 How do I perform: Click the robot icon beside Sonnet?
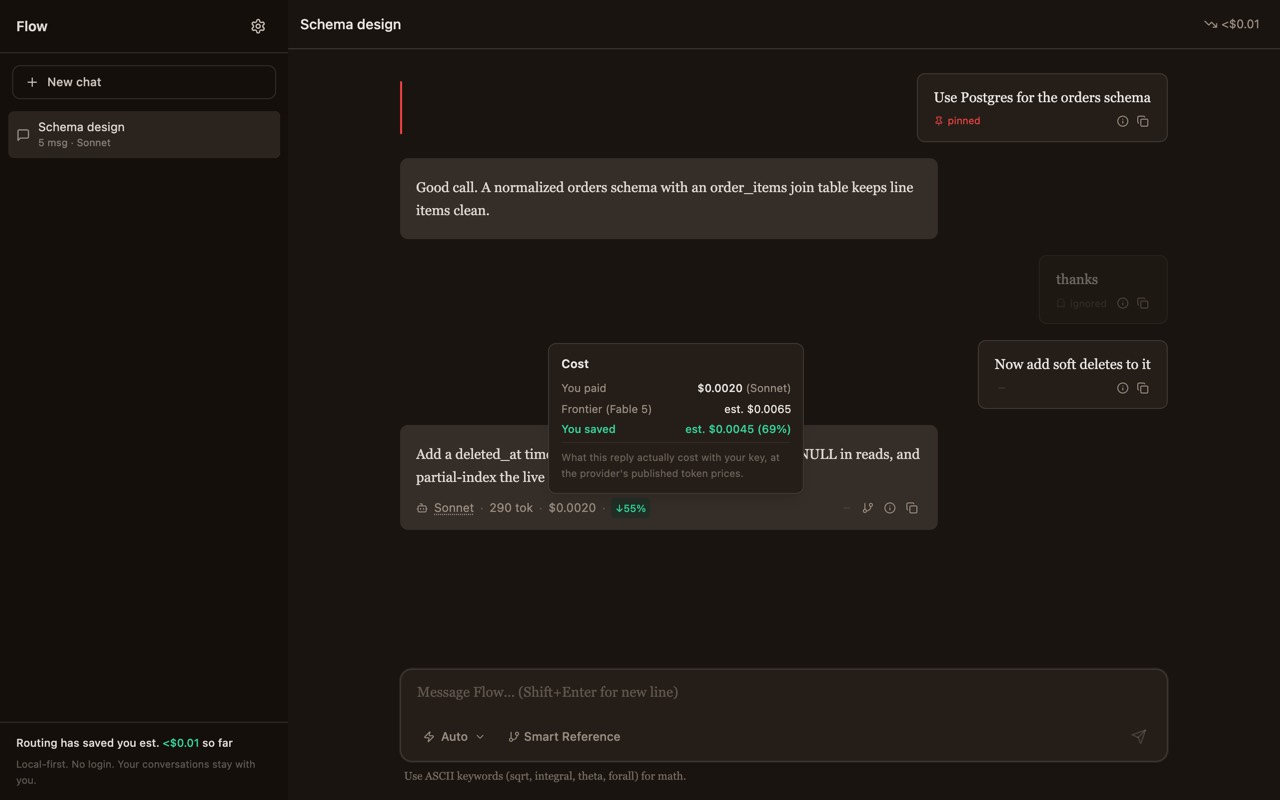coord(422,508)
